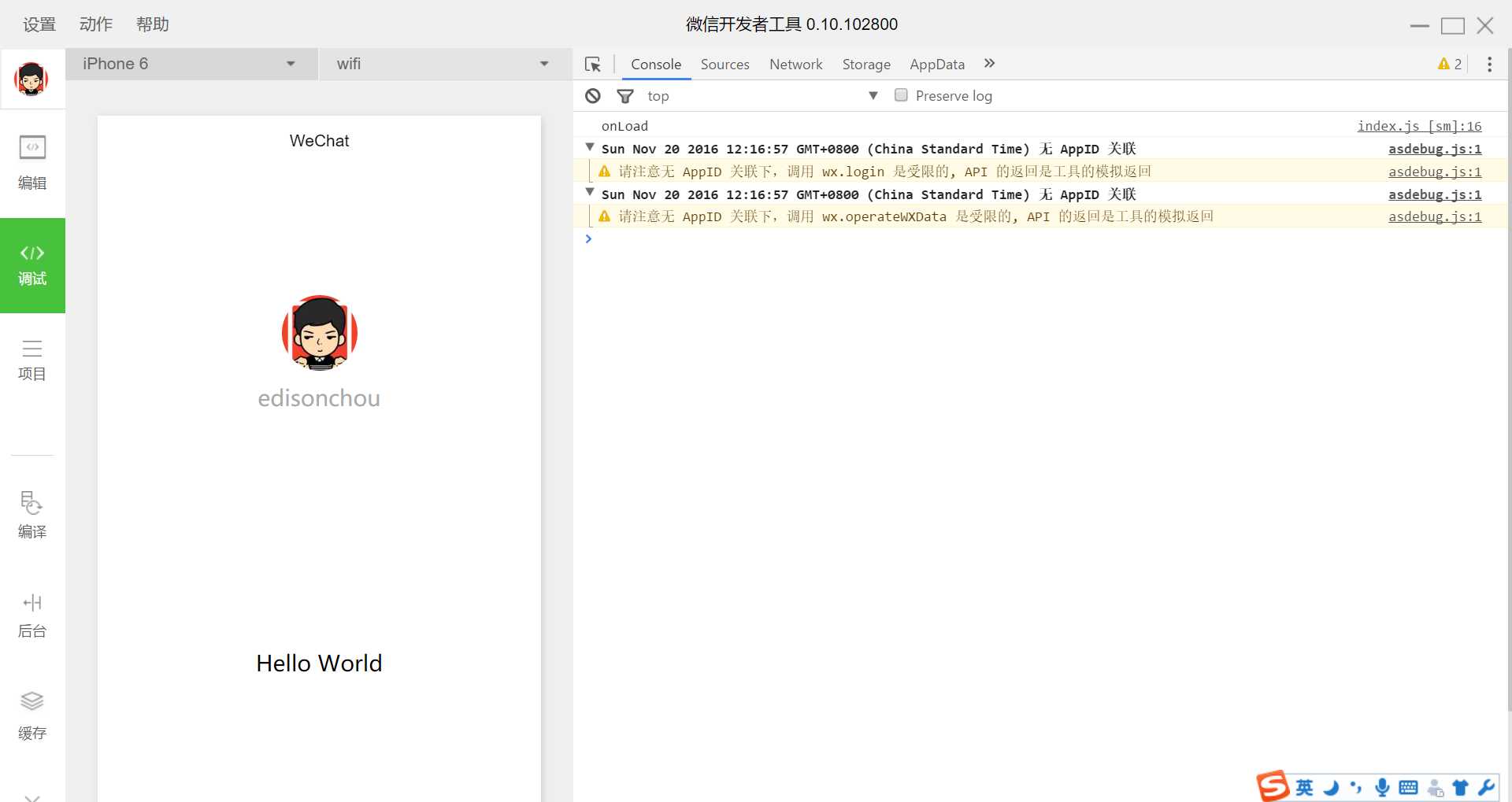Clear the console with the ban icon

[593, 96]
